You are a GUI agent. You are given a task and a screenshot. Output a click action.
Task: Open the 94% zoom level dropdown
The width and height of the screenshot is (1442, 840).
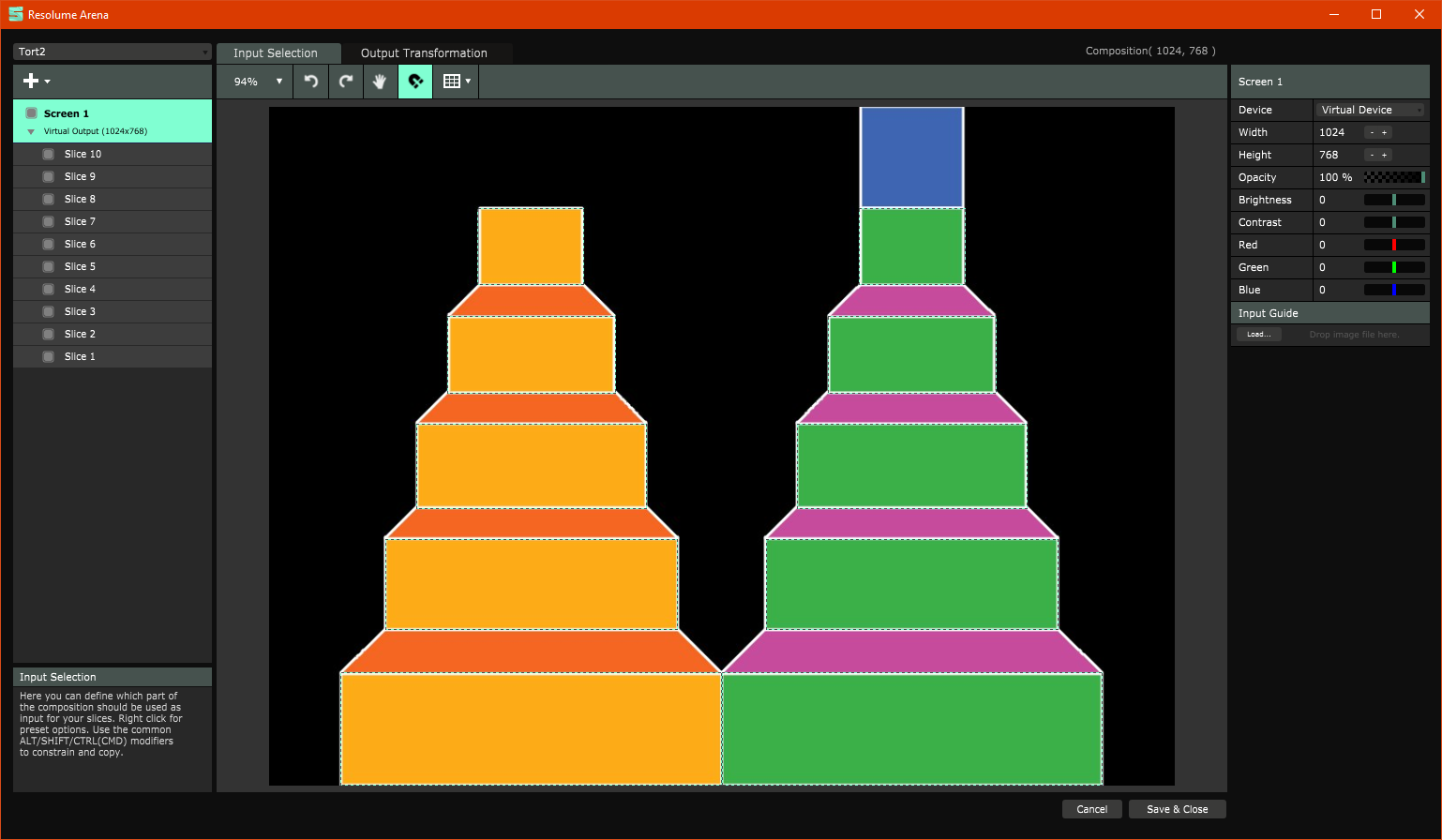pyautogui.click(x=258, y=82)
